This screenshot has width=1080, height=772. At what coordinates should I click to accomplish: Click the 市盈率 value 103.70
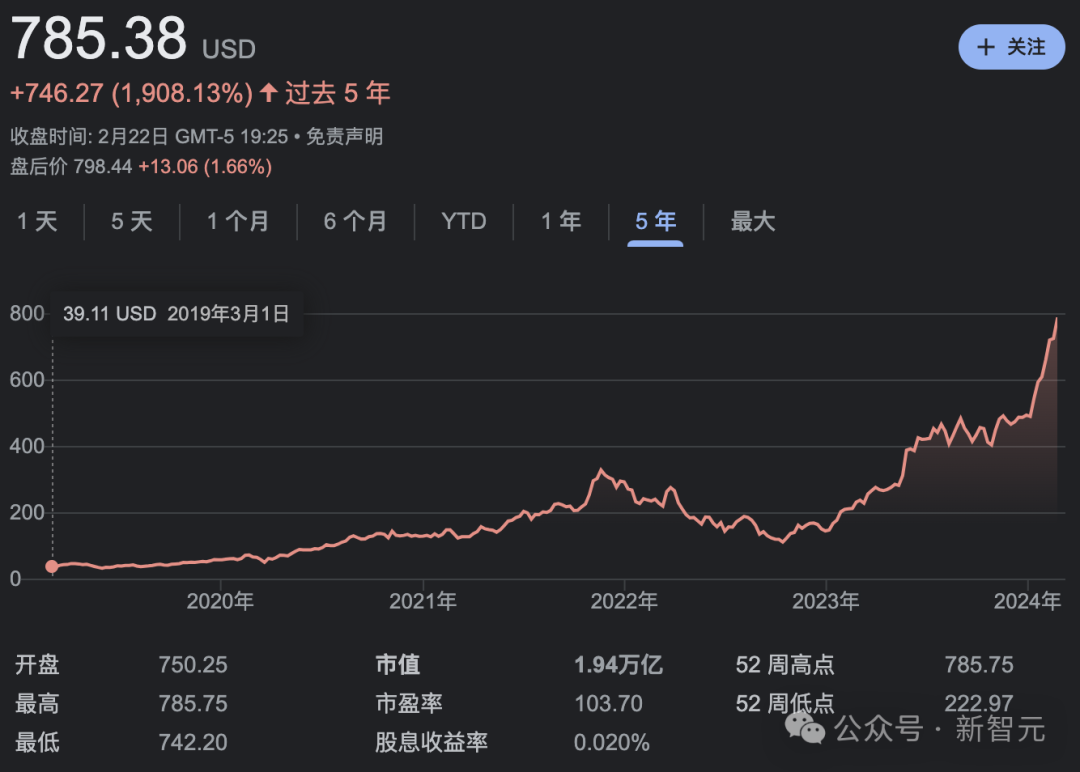click(x=608, y=703)
